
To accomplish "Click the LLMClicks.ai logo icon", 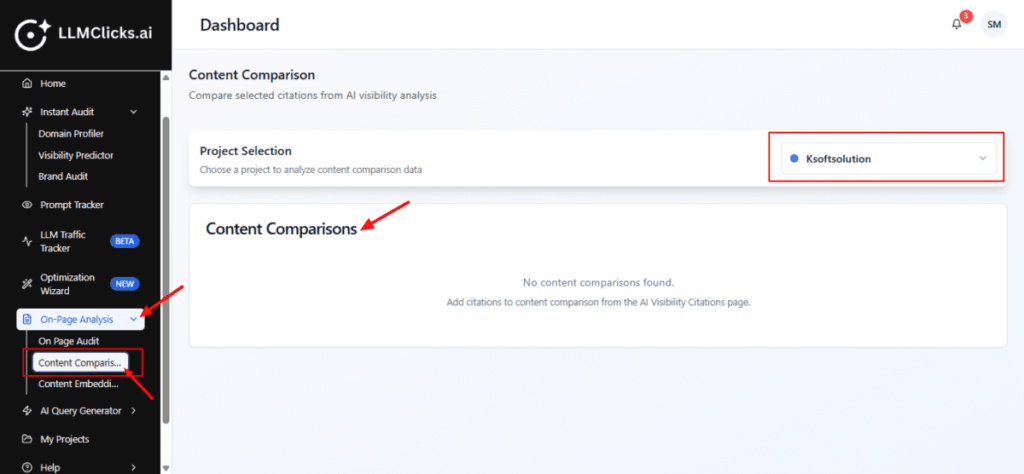I will coord(33,33).
